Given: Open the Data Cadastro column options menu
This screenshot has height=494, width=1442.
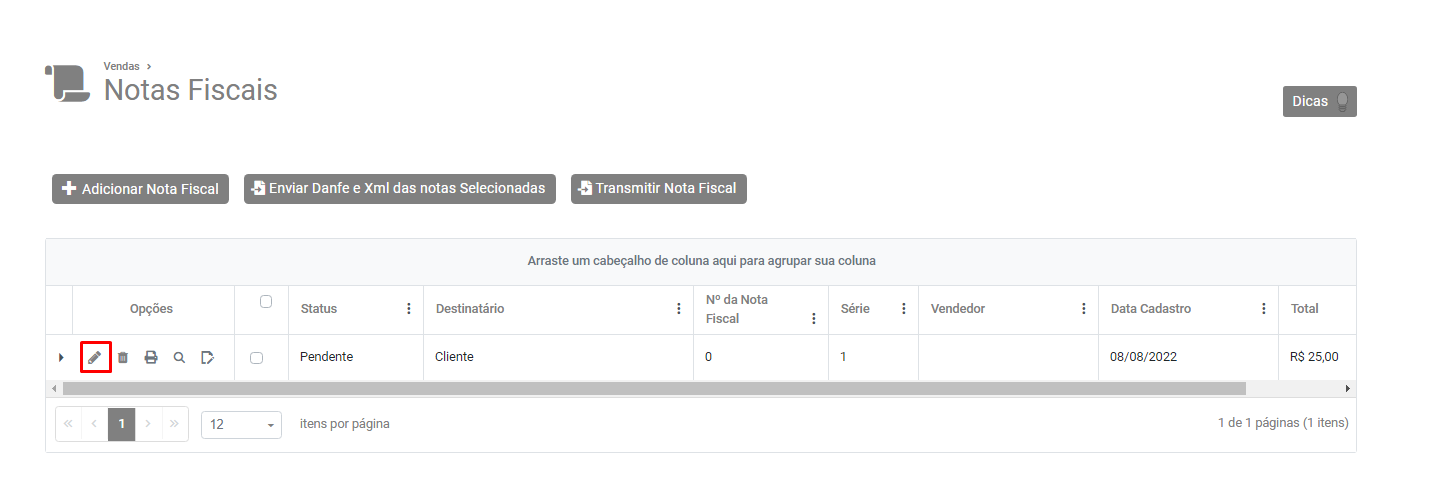Looking at the screenshot, I should [1263, 309].
